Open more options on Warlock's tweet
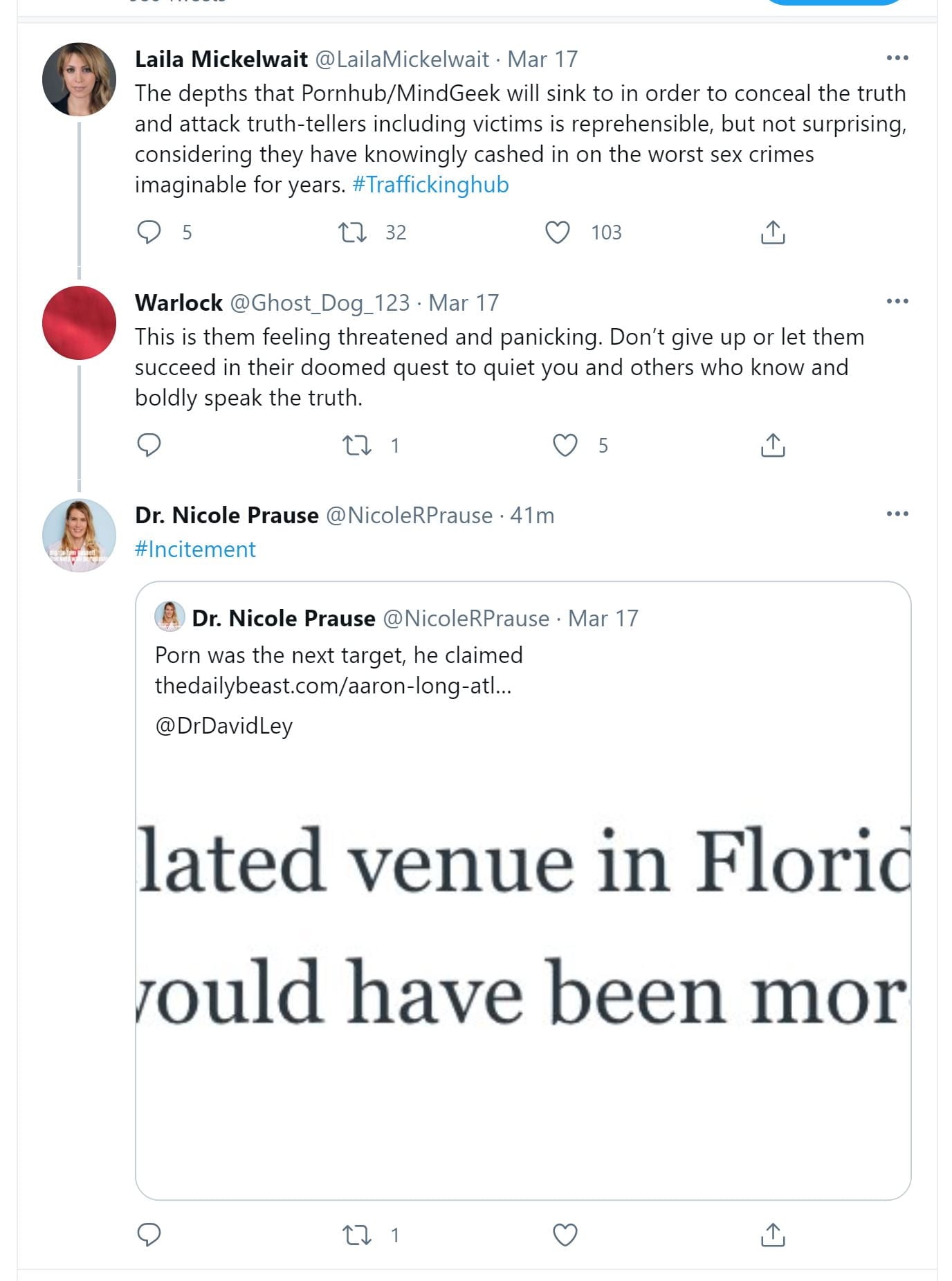This screenshot has height=1281, width=952. (x=897, y=301)
